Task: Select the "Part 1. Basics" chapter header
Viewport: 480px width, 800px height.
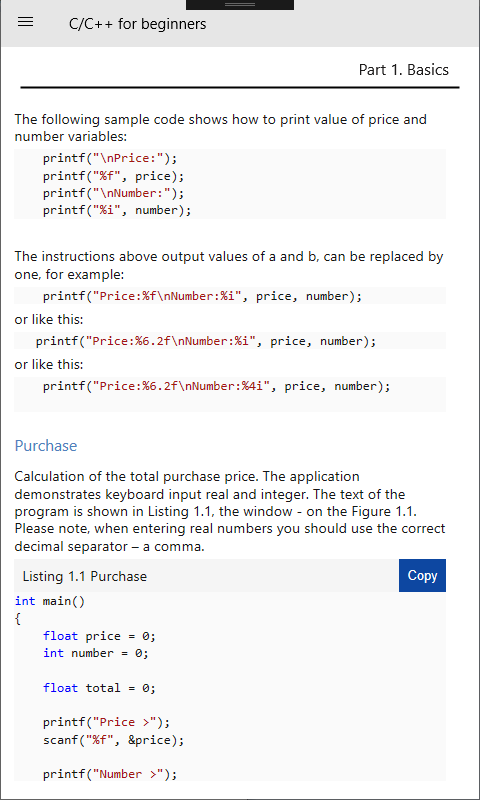Action: (403, 70)
